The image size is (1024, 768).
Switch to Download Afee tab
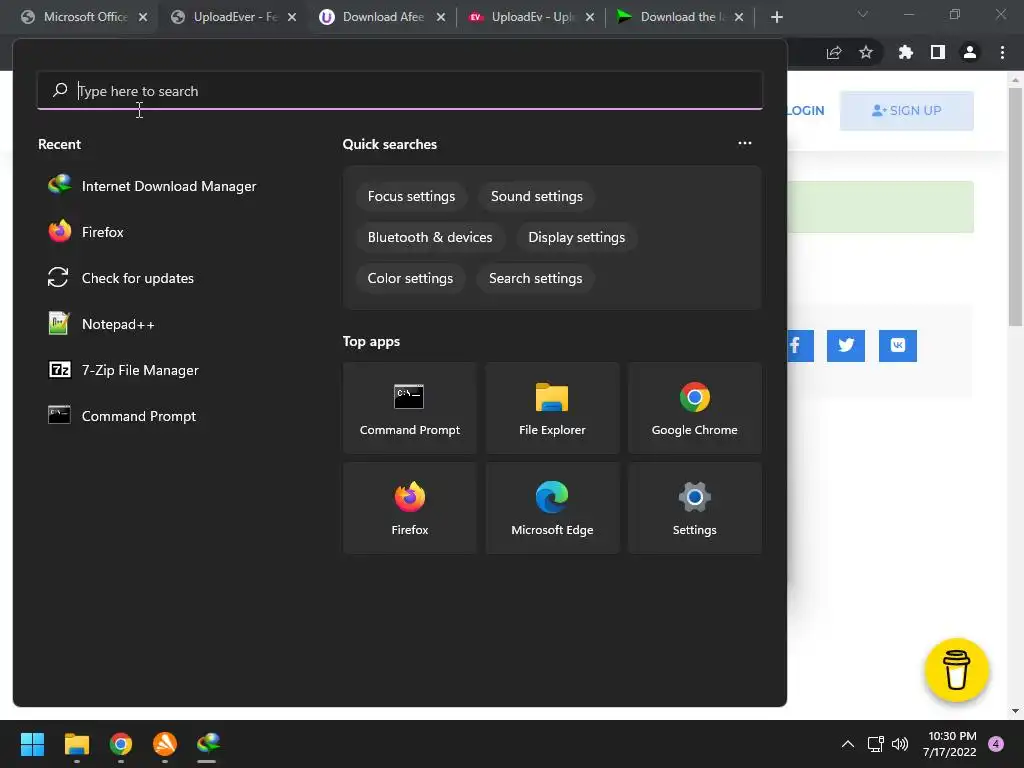(383, 17)
